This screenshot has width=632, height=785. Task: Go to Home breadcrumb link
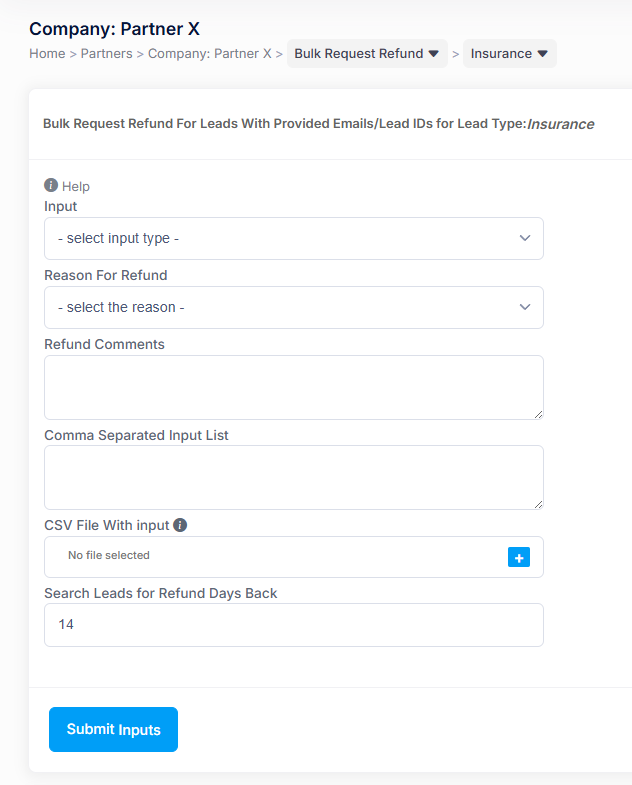47,54
